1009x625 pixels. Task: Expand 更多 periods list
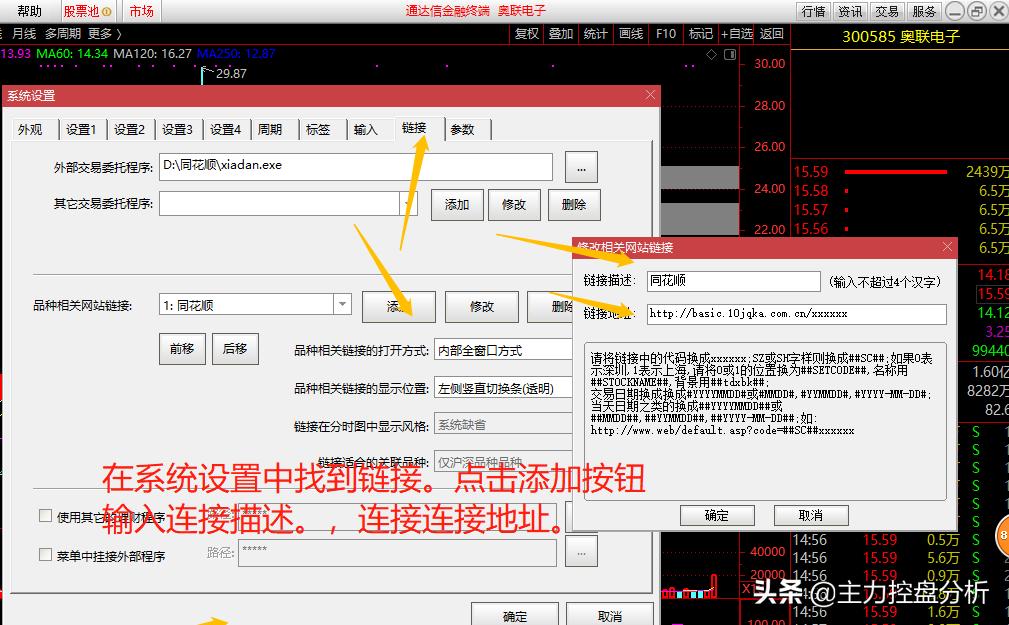pyautogui.click(x=104, y=33)
